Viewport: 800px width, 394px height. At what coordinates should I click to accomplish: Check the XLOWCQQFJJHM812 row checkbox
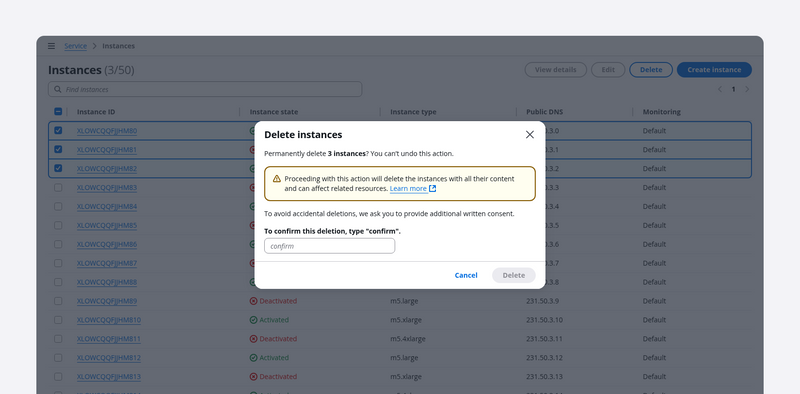[58, 357]
